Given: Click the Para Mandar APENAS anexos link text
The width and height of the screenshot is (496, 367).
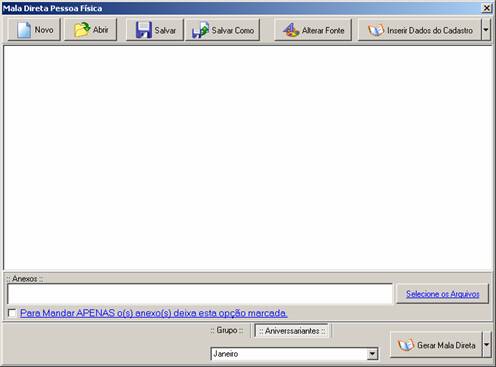Looking at the screenshot, I should pyautogui.click(x=154, y=313).
